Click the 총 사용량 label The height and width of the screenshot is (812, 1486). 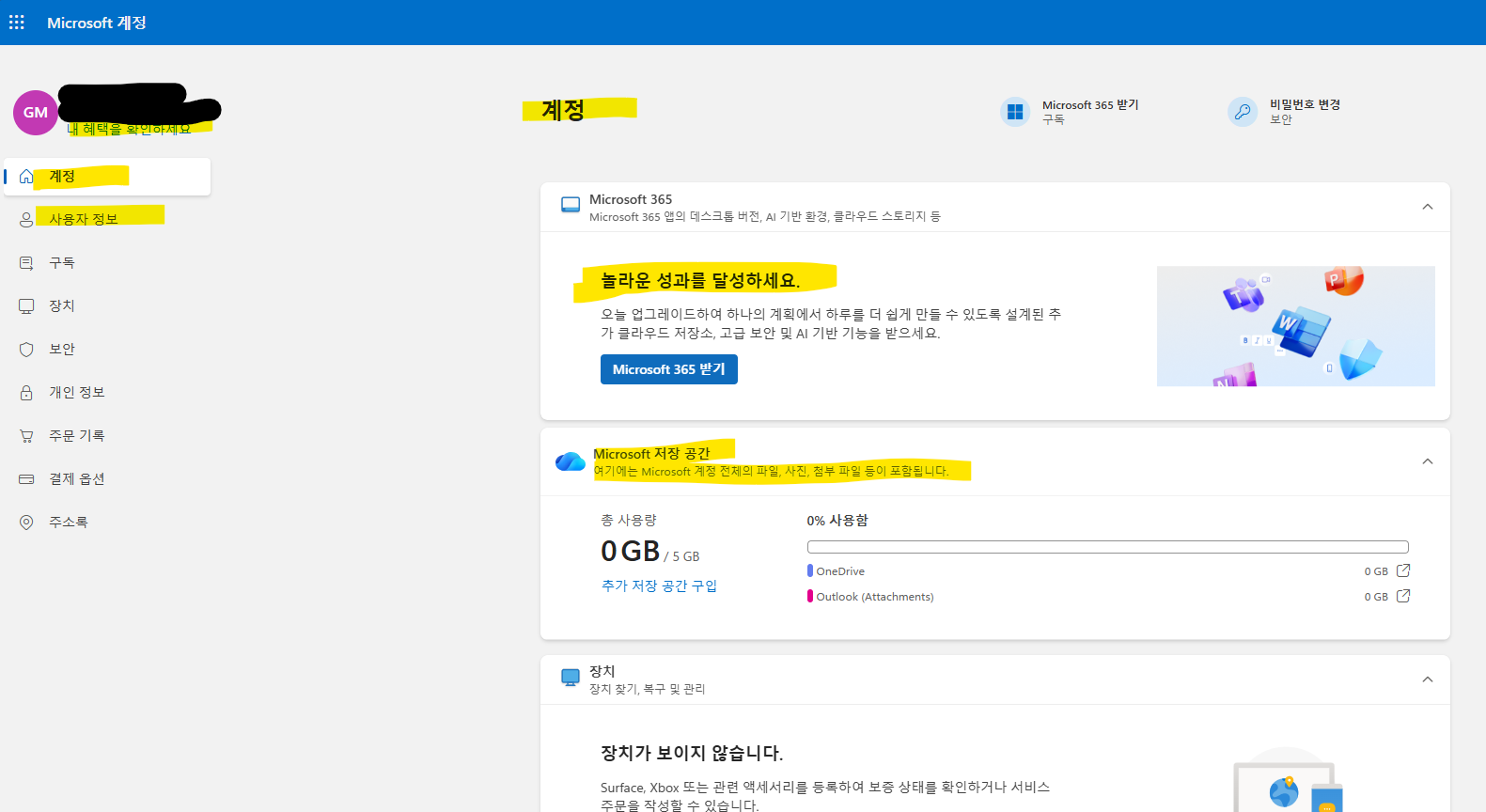[629, 521]
